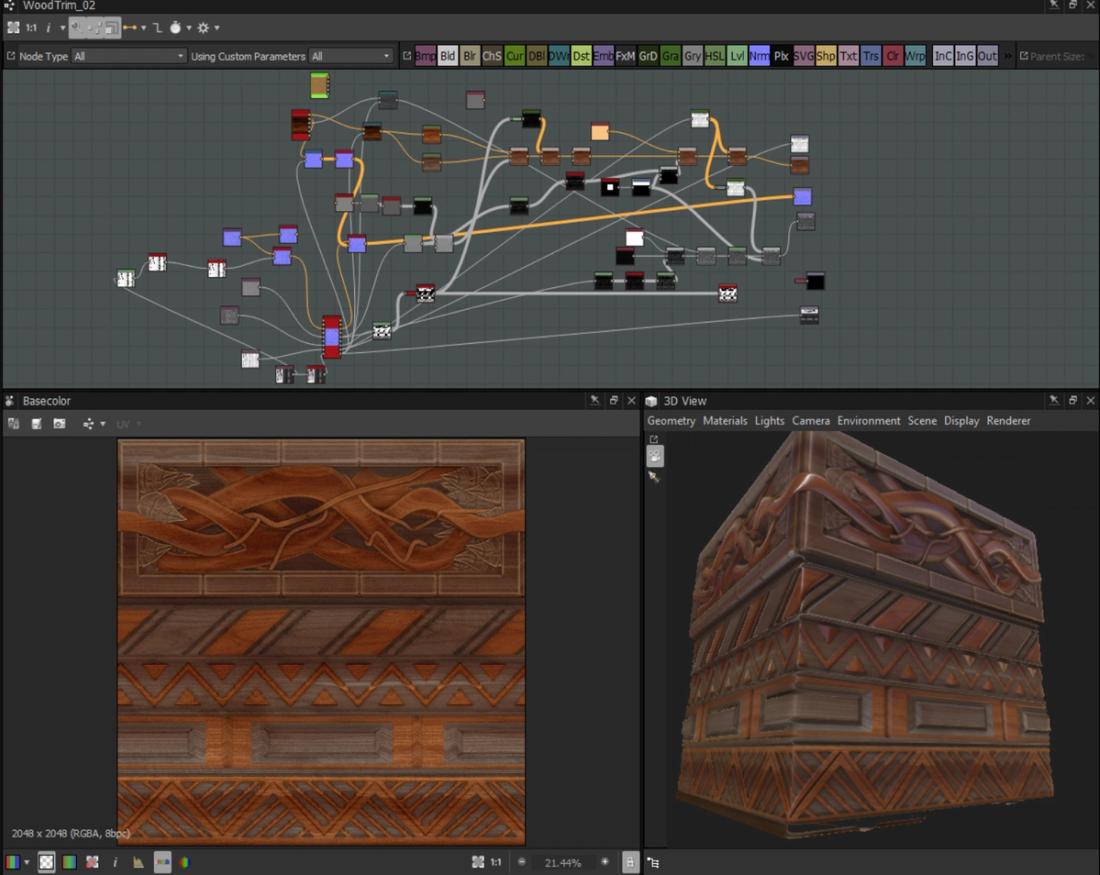Open the Environment menu in 3D View
Viewport: 1100px width, 875px height.
868,421
